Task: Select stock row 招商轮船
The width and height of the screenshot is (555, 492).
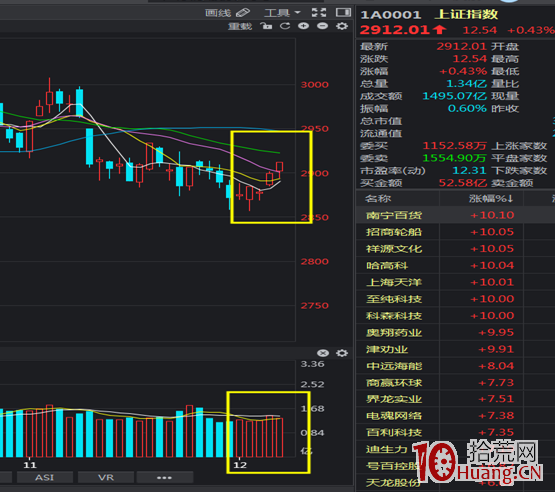Action: point(455,232)
